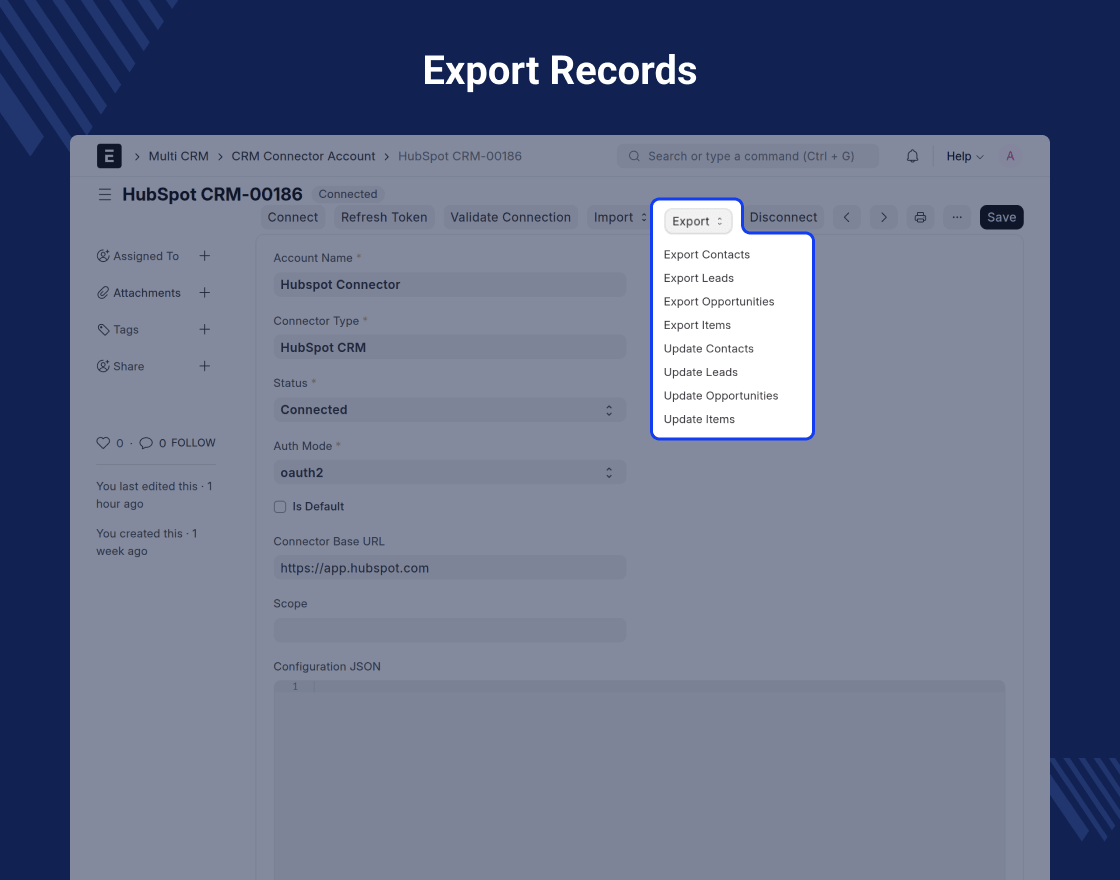Click the Assigned To sidebar label

pos(146,256)
